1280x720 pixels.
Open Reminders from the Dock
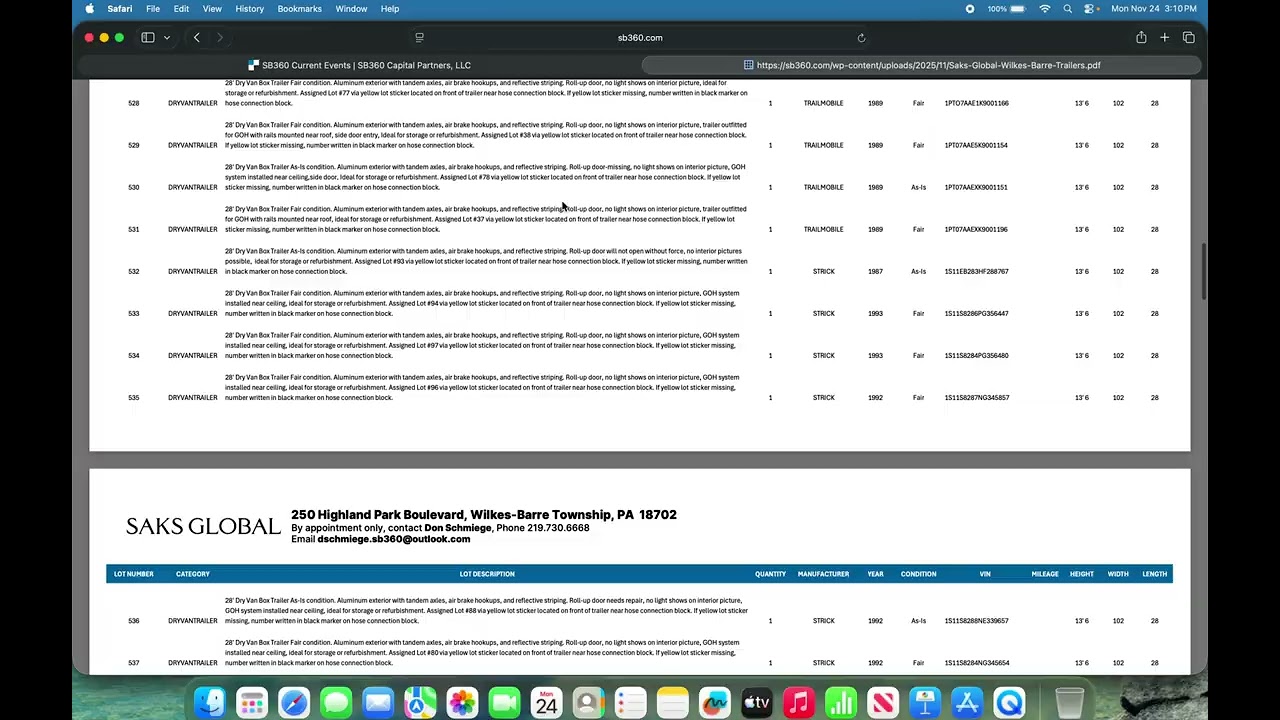(x=631, y=703)
